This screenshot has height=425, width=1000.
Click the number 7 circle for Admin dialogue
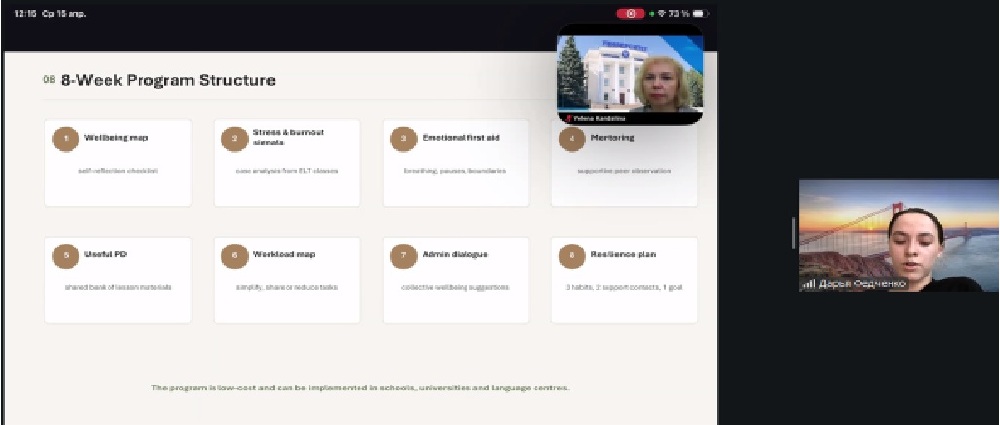point(403,256)
